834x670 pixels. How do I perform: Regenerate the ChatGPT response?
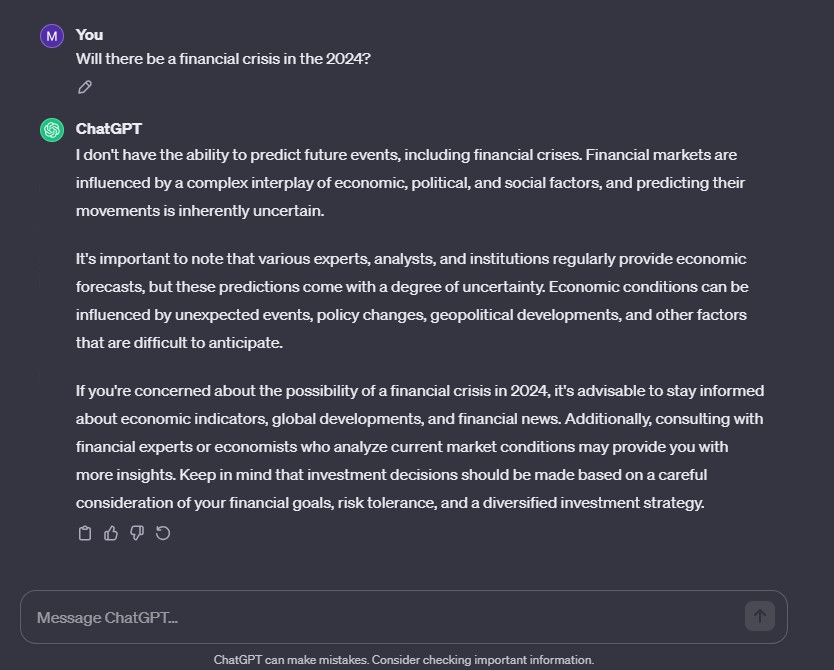(163, 533)
